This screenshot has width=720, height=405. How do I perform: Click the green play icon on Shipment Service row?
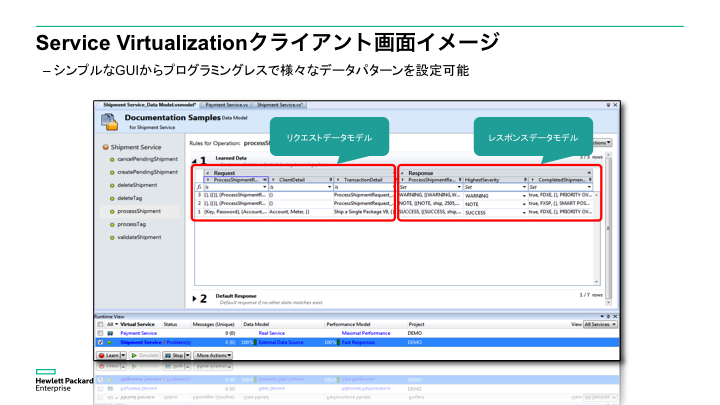(x=110, y=343)
